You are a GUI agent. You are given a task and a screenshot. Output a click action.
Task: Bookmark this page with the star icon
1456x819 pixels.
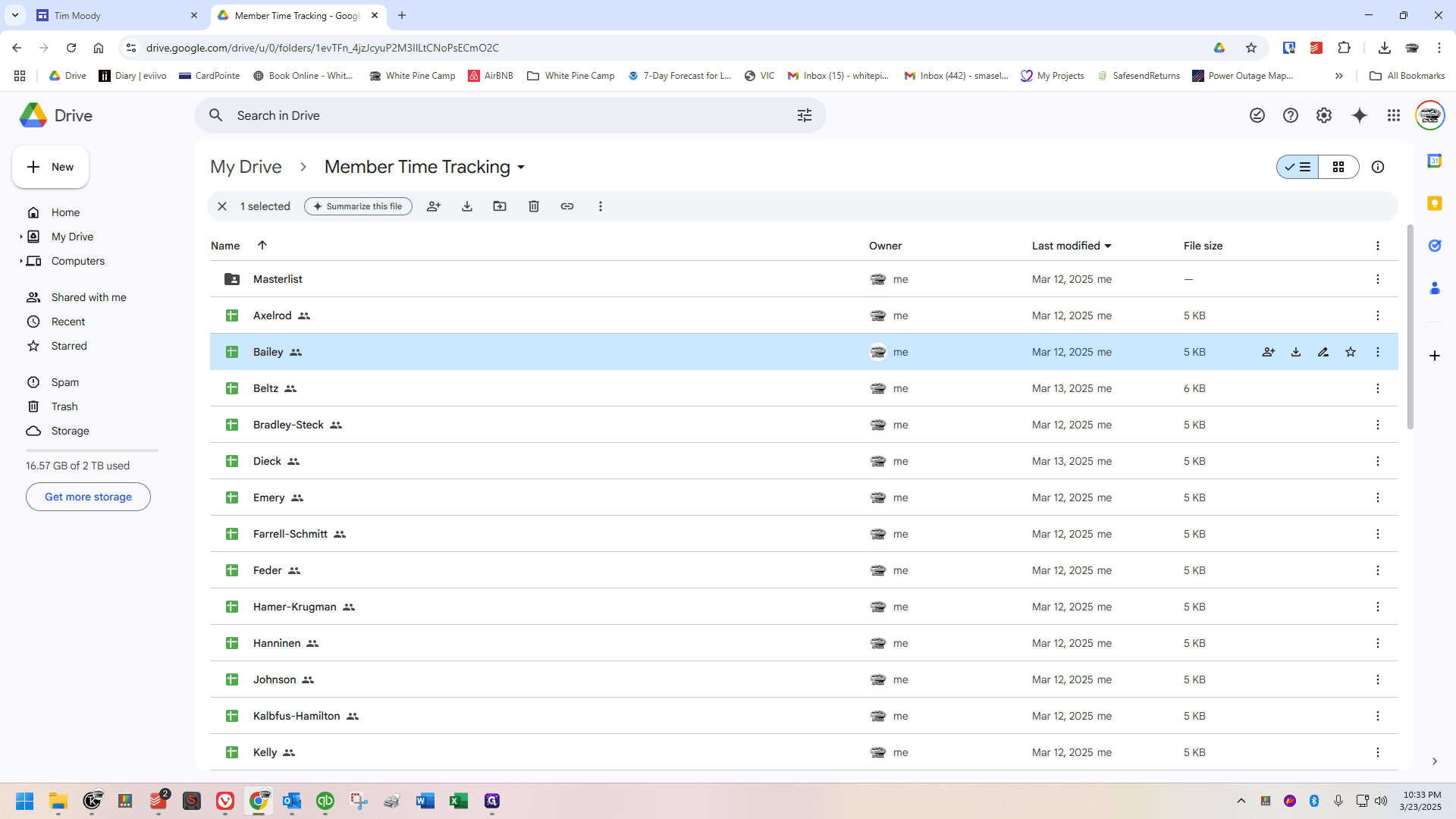point(1251,48)
